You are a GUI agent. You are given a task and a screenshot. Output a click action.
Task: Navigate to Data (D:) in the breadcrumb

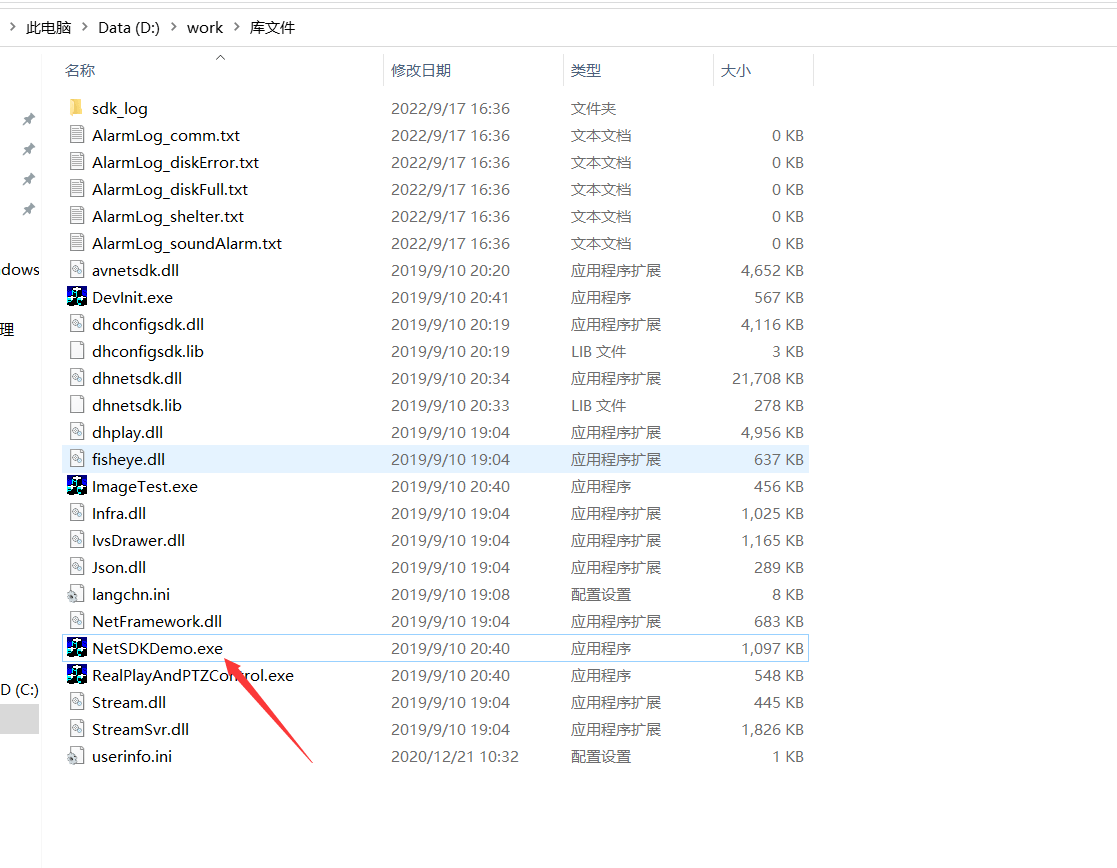click(129, 27)
